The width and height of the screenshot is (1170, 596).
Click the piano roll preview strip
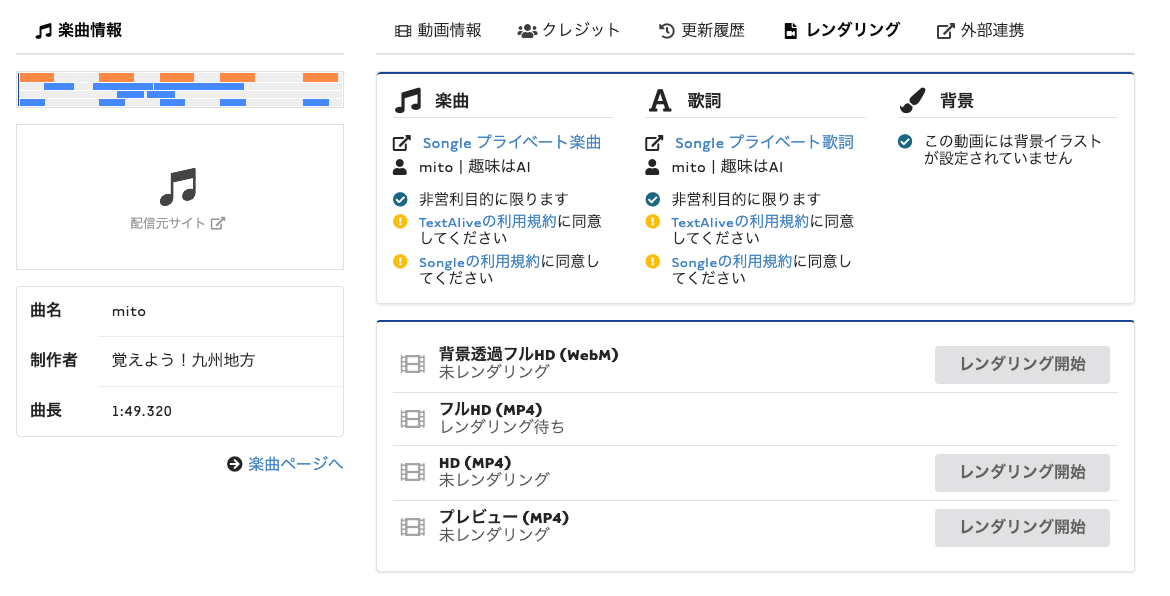[180, 88]
